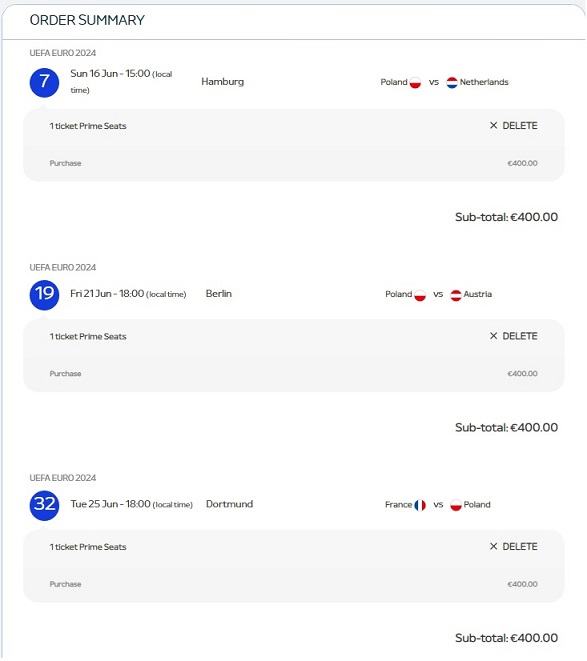Click Poland flag in Hamburg match
Image resolution: width=587 pixels, height=661 pixels.
(415, 83)
